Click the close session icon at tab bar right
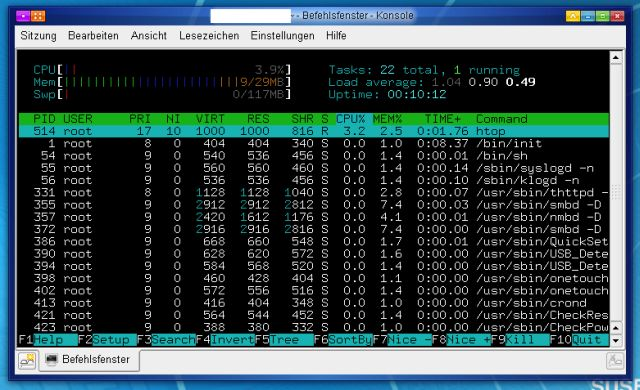The width and height of the screenshot is (640, 390). (615, 361)
